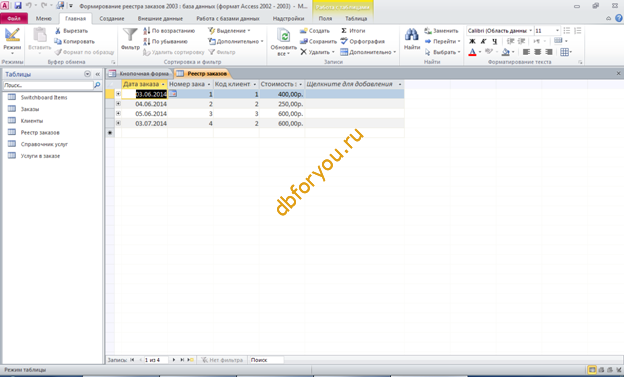Open the navigation pane Таблицы menu arrow
This screenshot has height=377, width=624.
point(88,74)
